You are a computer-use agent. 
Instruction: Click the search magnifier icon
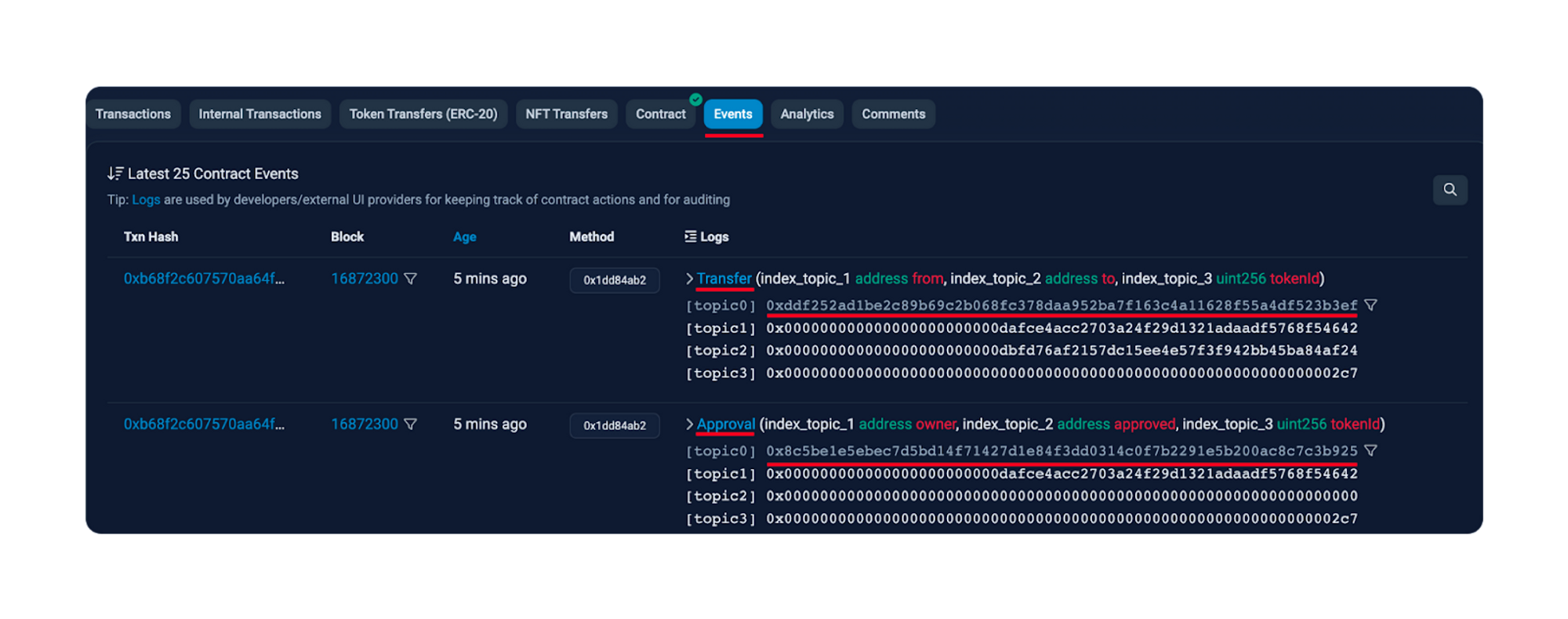(x=1450, y=190)
